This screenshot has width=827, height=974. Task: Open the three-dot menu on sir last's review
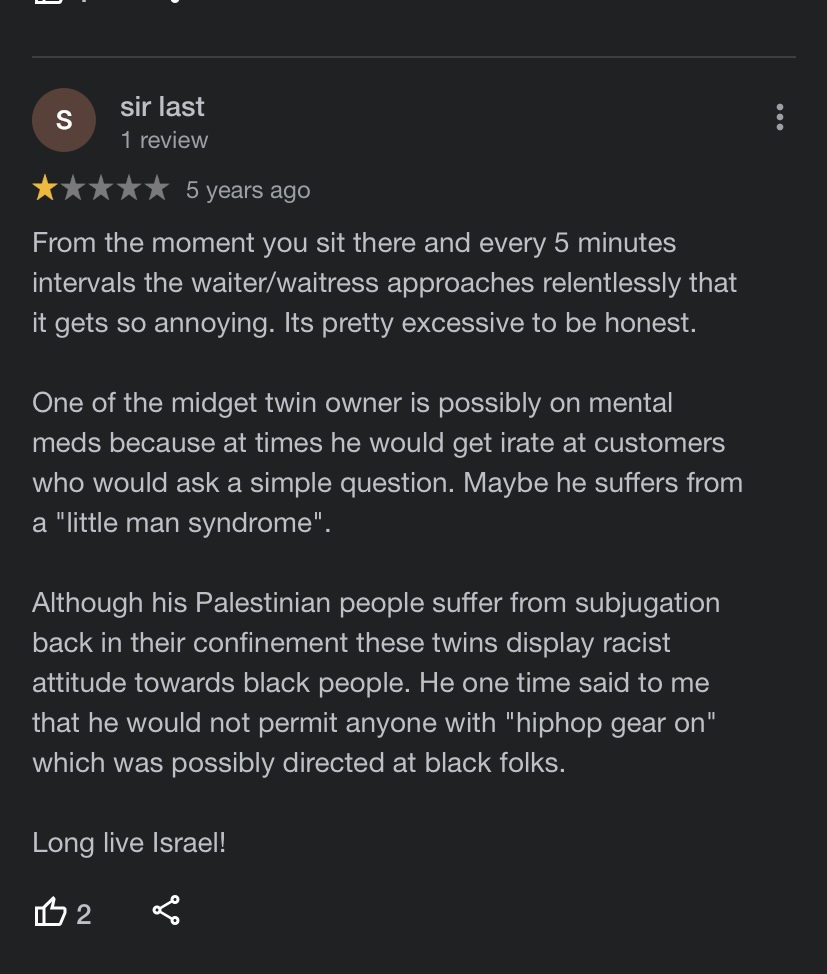coord(780,118)
